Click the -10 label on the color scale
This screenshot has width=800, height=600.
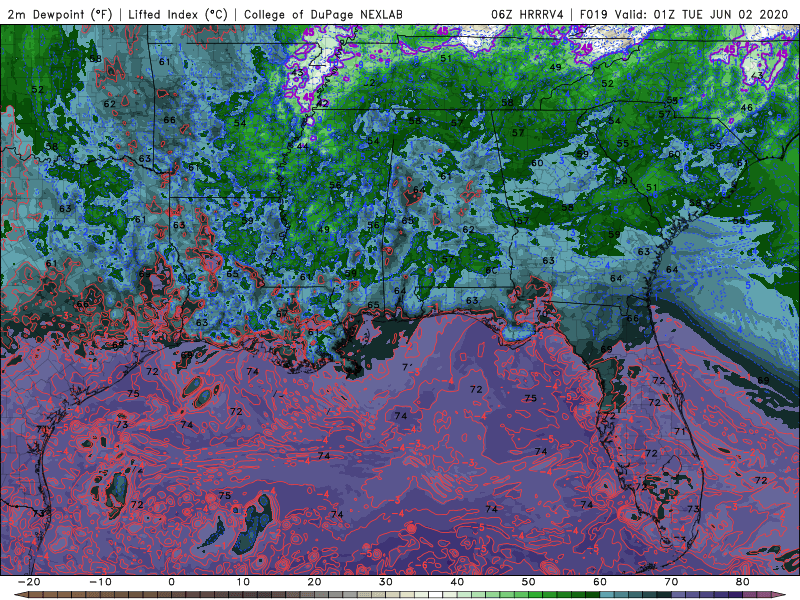[x=100, y=582]
